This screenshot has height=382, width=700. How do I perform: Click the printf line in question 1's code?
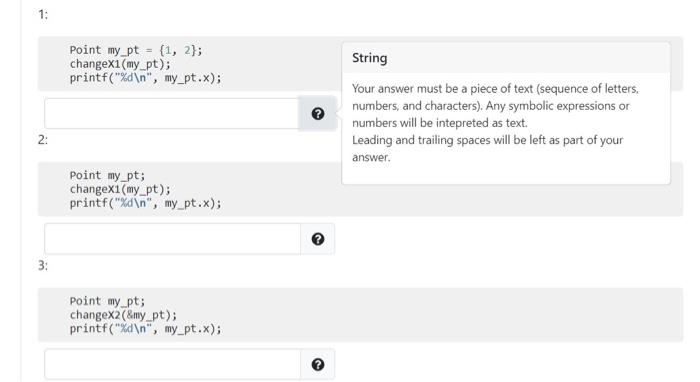point(146,78)
